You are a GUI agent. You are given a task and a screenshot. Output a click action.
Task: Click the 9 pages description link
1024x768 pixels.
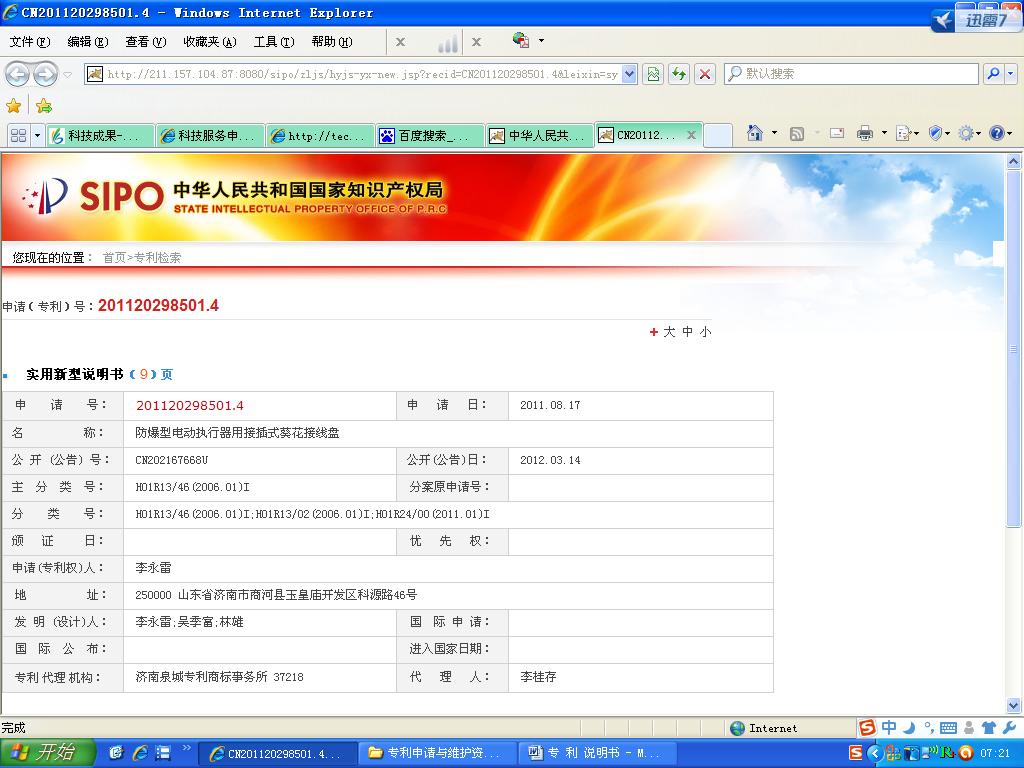[x=143, y=374]
